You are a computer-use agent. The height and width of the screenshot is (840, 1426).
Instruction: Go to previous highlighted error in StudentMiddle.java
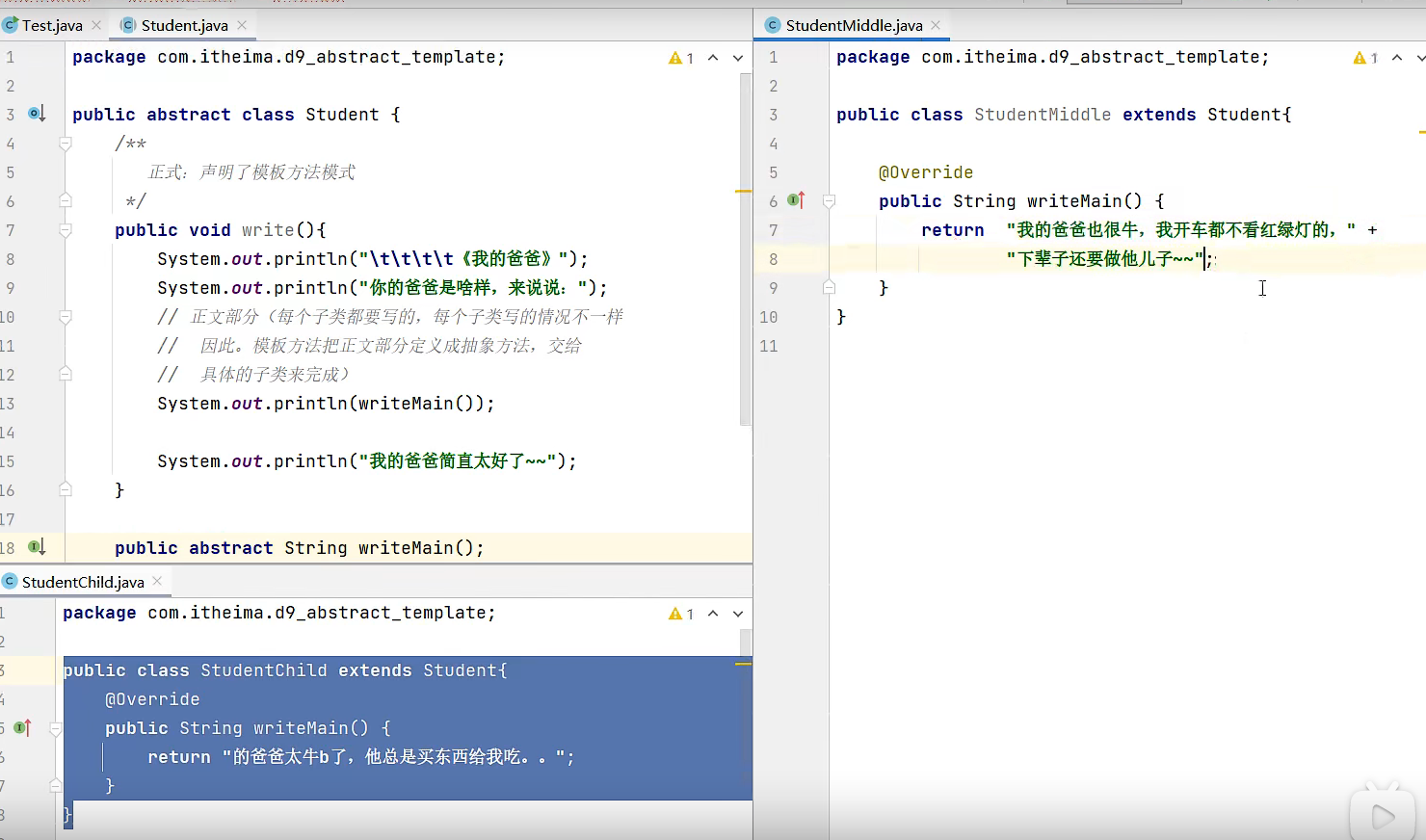pyautogui.click(x=1397, y=58)
